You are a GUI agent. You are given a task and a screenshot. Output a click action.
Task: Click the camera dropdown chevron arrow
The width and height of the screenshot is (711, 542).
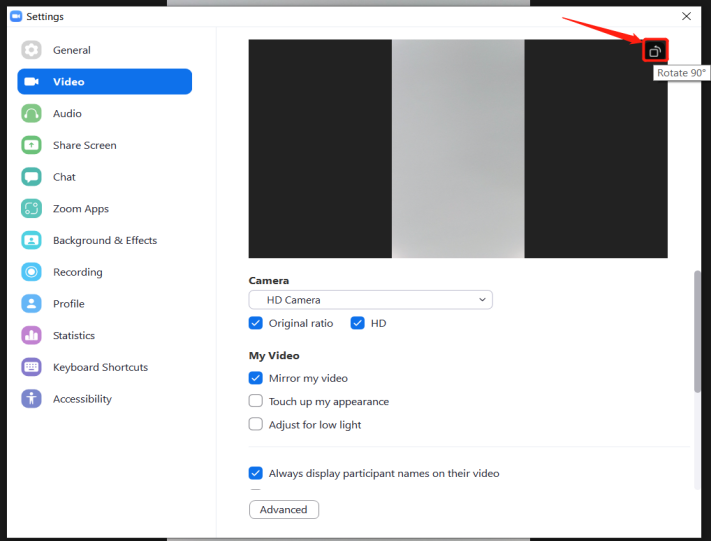(x=482, y=300)
